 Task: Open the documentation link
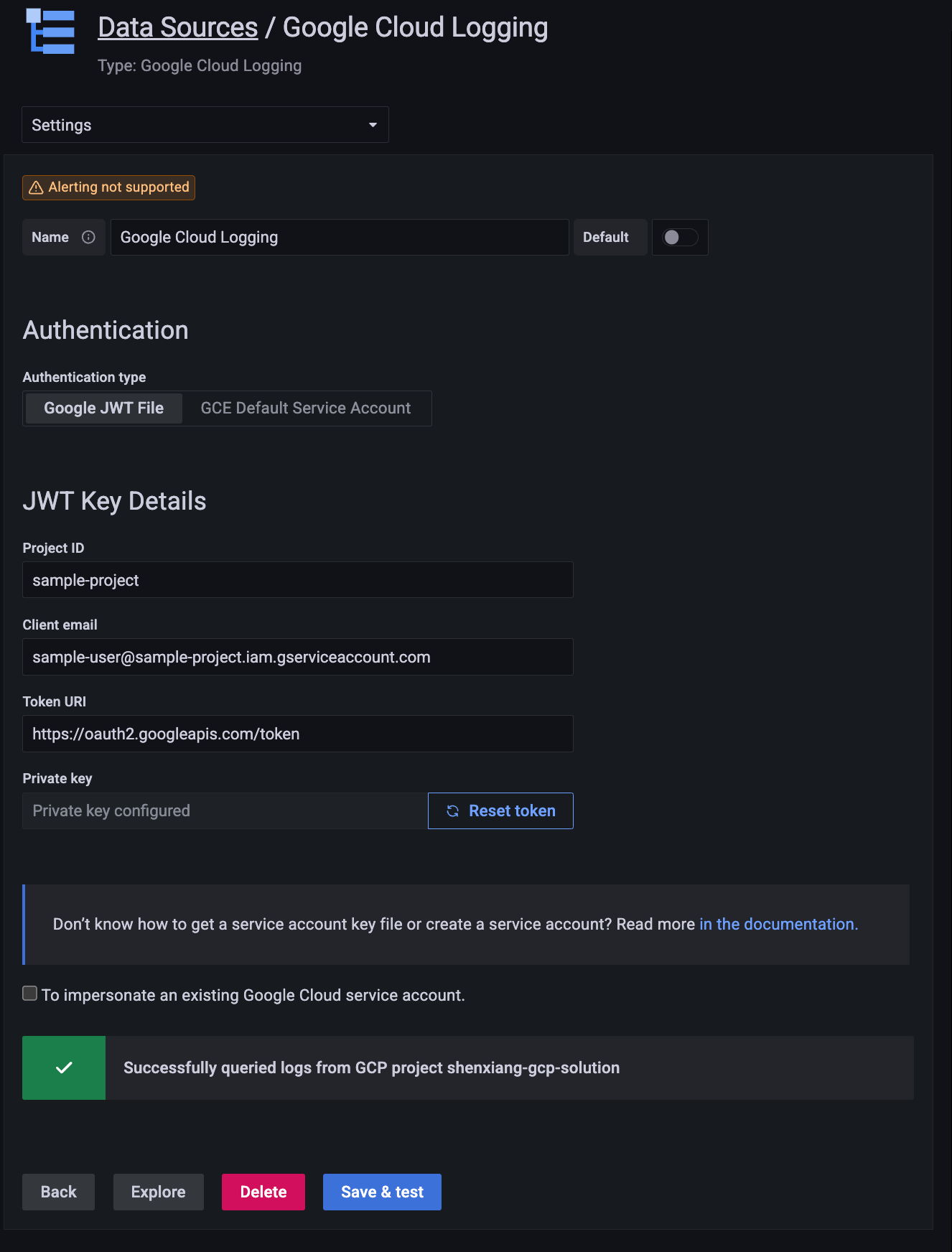click(778, 924)
